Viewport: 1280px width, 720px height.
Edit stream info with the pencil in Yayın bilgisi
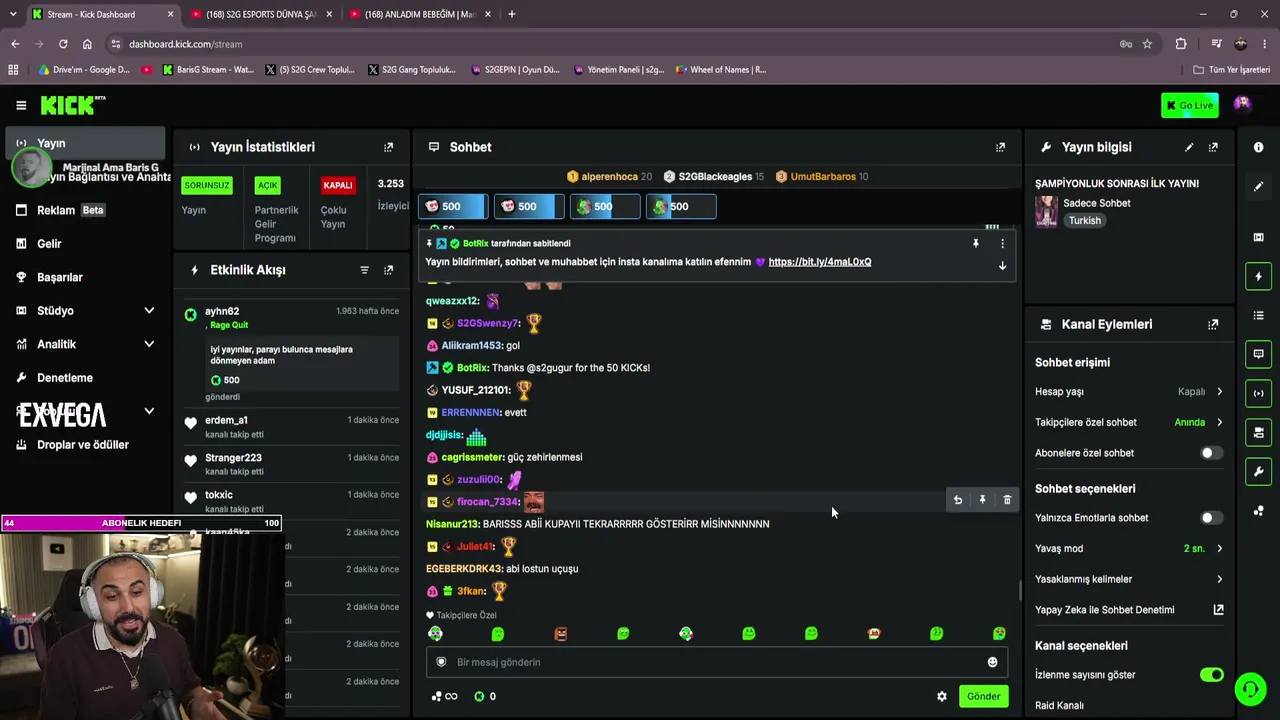pos(1189,147)
